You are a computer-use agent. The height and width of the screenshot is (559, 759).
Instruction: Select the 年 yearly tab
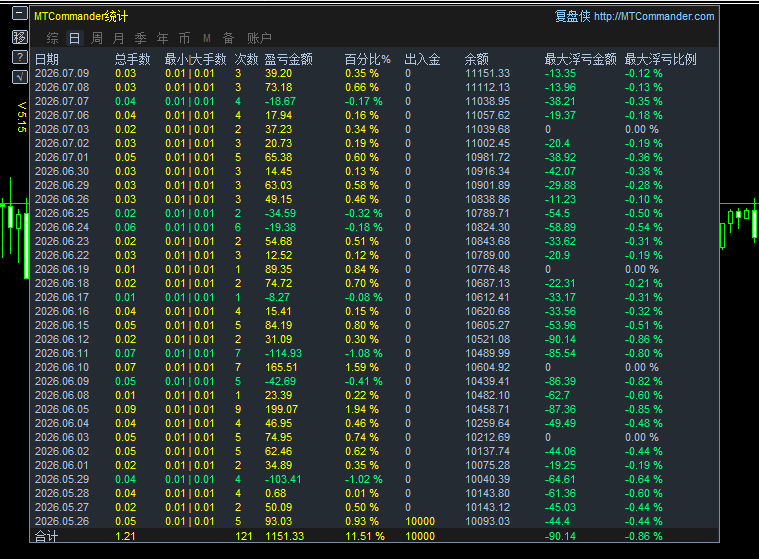163,38
